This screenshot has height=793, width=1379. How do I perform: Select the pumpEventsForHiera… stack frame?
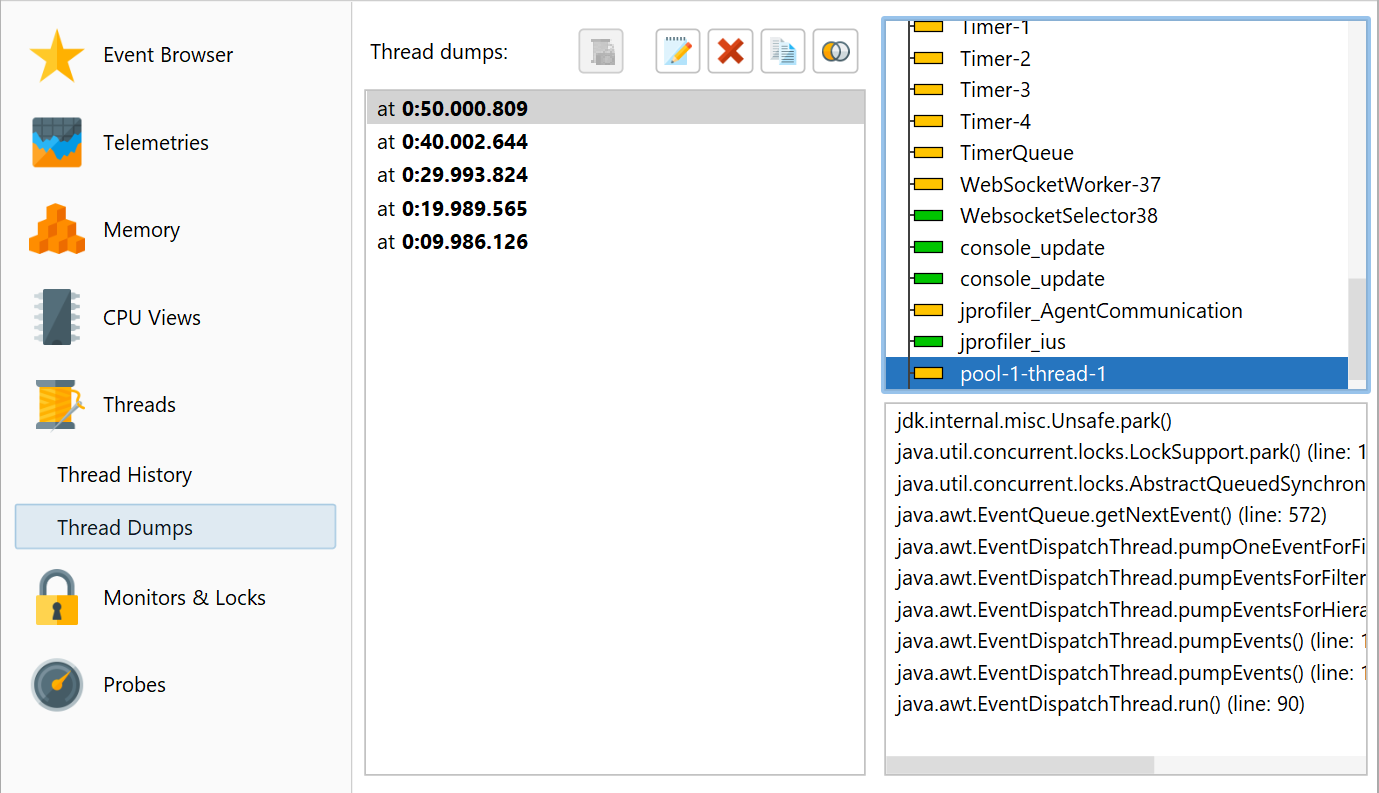click(x=1130, y=610)
